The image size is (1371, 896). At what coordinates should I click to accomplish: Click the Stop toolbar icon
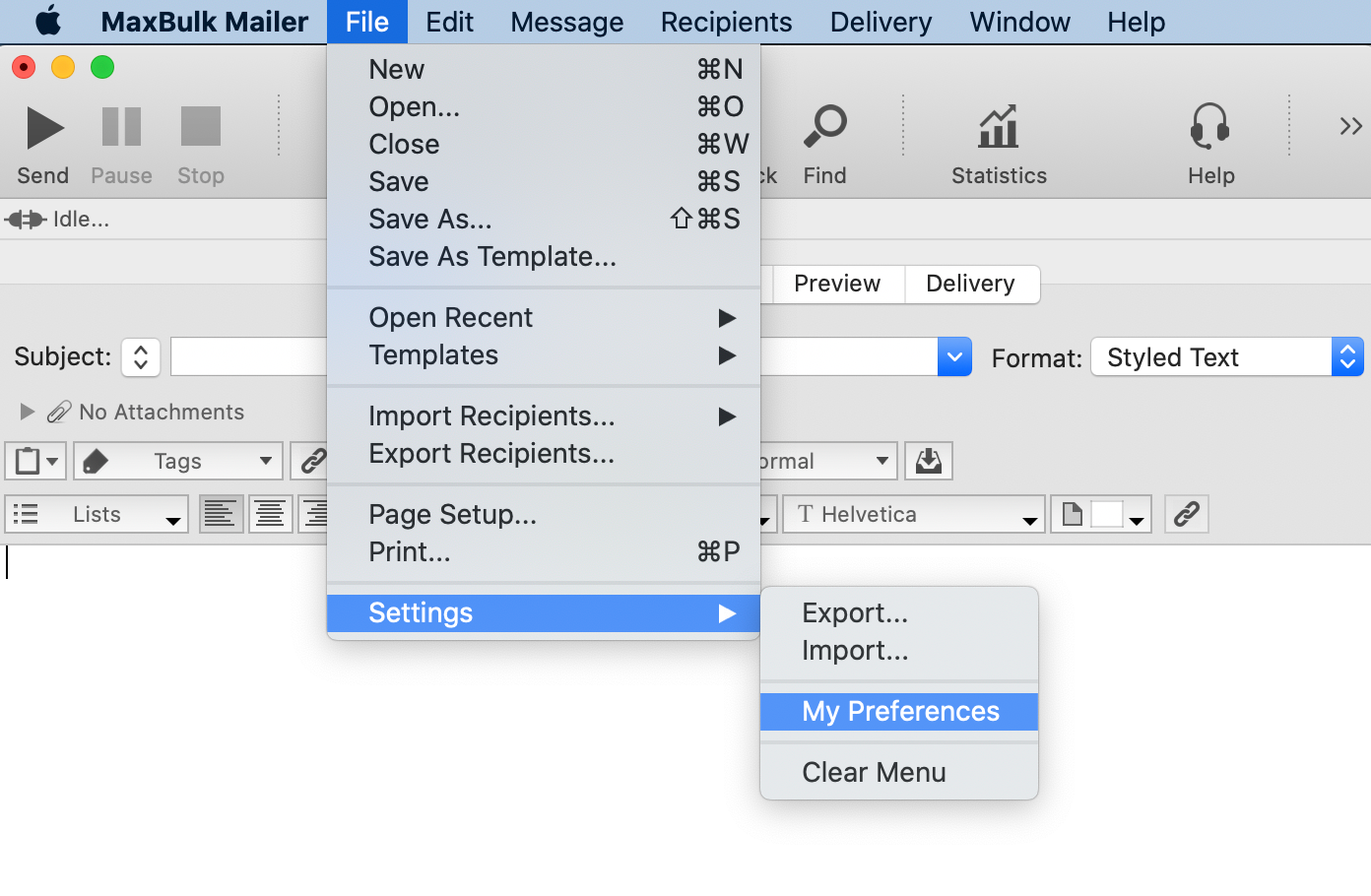tap(201, 127)
